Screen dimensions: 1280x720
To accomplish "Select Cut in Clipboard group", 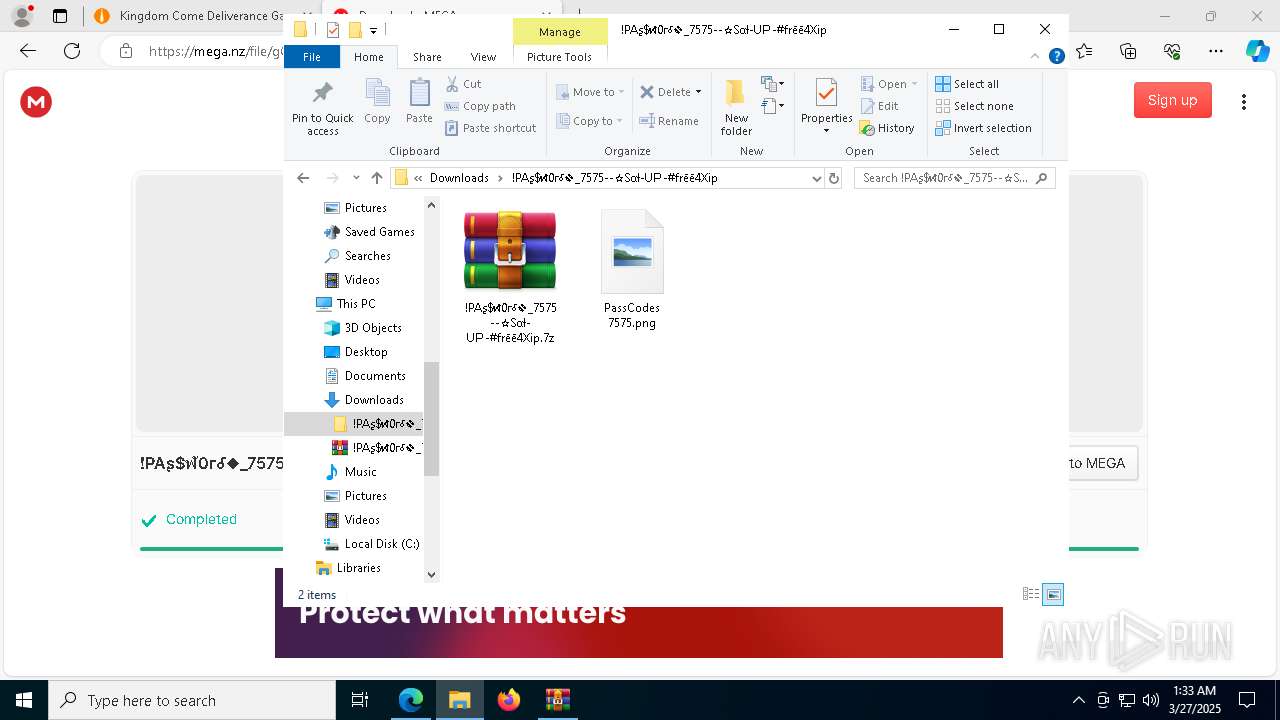I will 463,84.
